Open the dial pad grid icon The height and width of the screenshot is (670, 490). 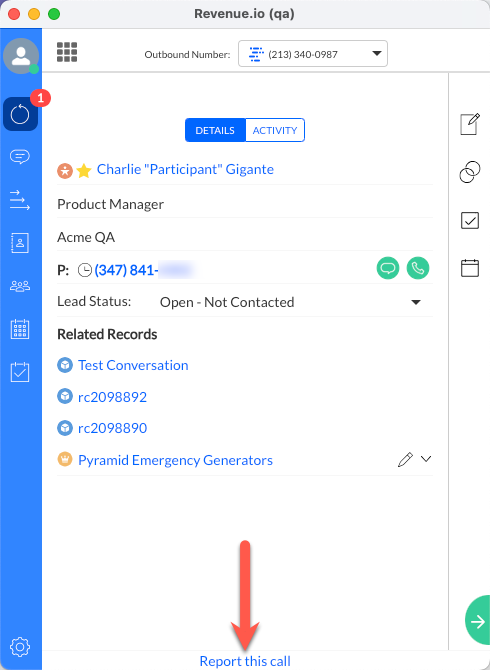click(67, 52)
